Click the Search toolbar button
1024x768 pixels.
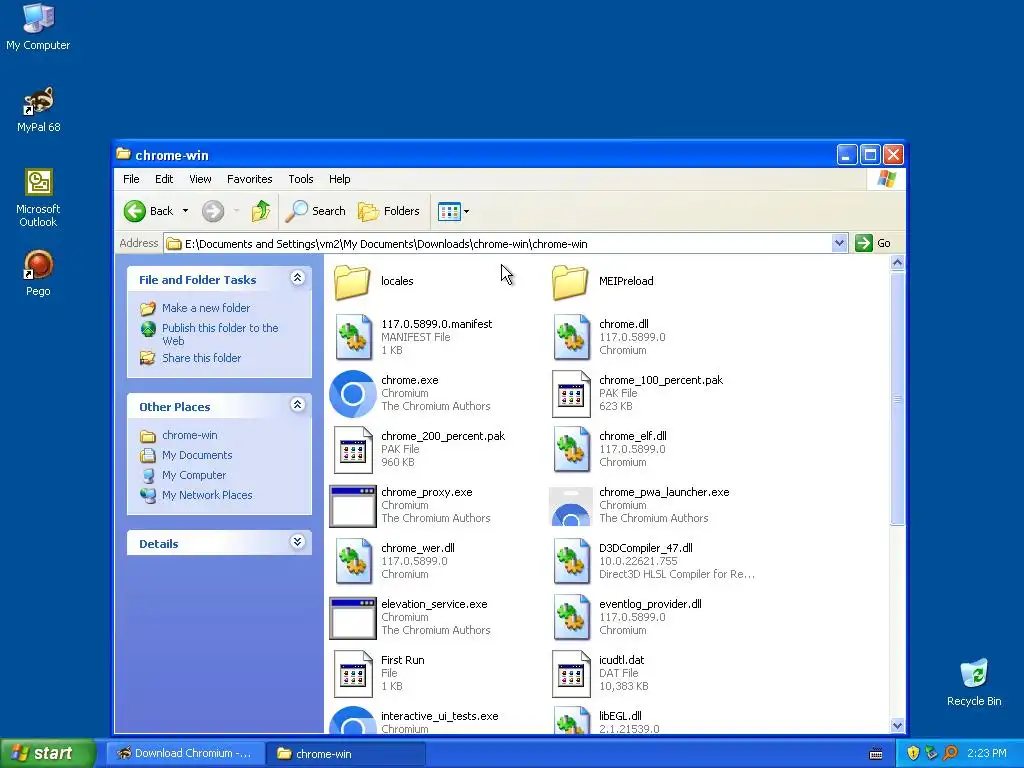(x=316, y=211)
